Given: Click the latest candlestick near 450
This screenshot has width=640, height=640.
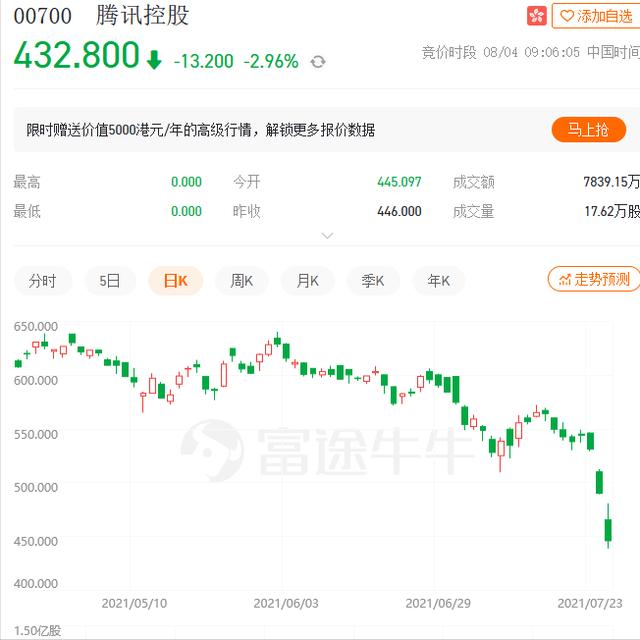Looking at the screenshot, I should pyautogui.click(x=608, y=528).
